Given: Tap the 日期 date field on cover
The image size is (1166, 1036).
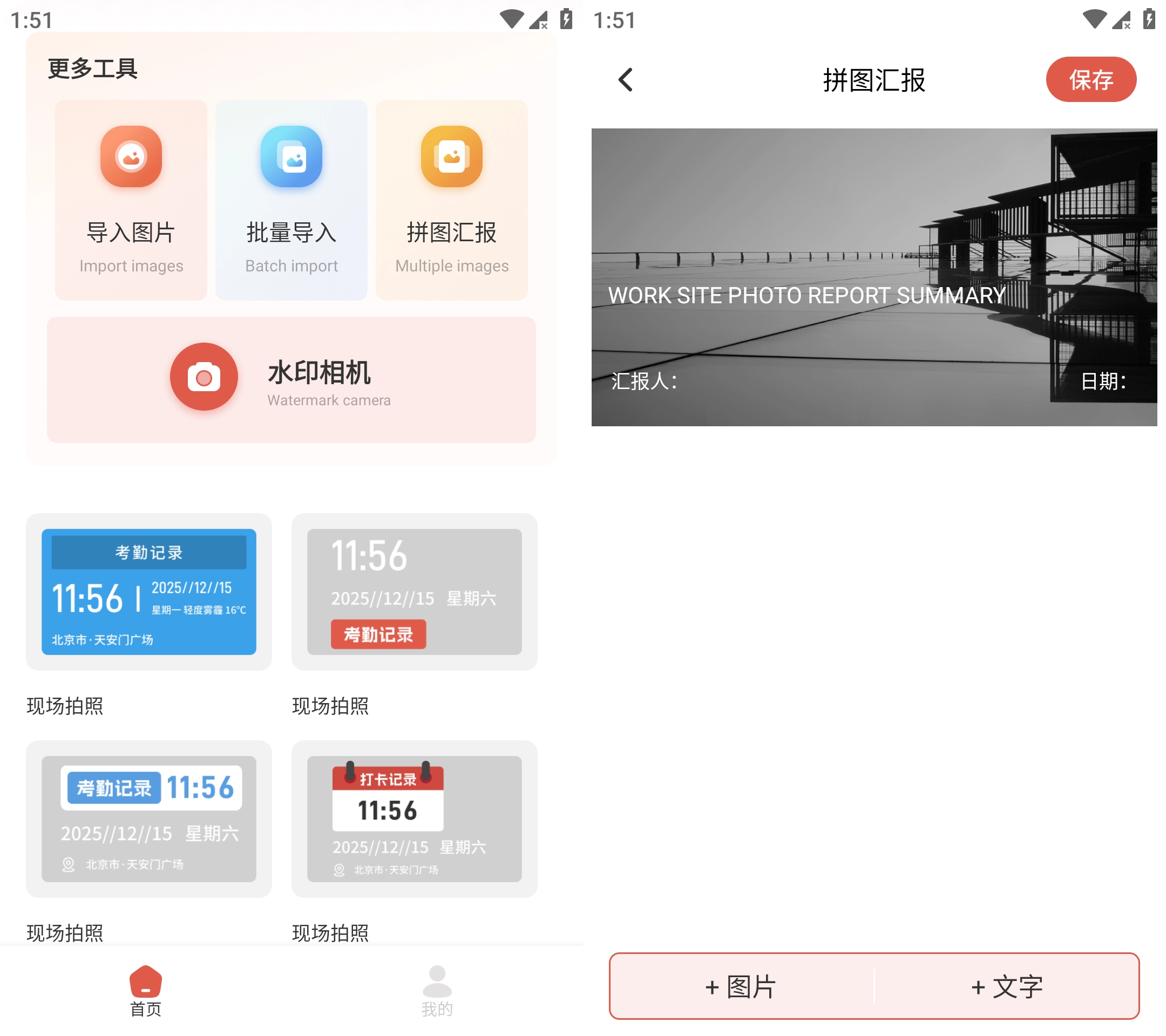Looking at the screenshot, I should tap(1103, 381).
